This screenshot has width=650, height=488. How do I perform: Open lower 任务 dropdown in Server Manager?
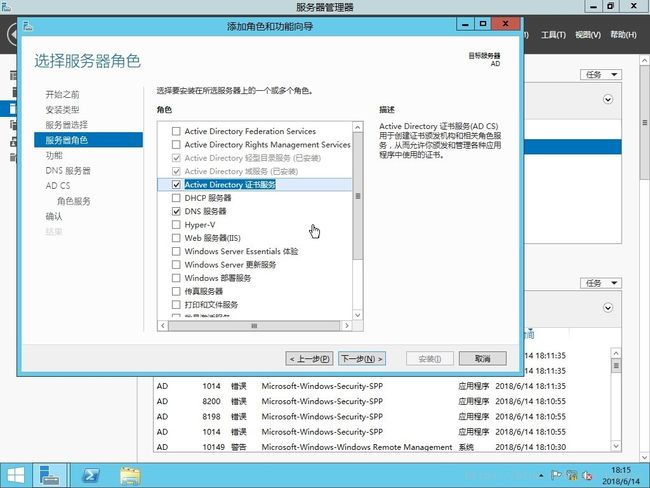coord(601,283)
